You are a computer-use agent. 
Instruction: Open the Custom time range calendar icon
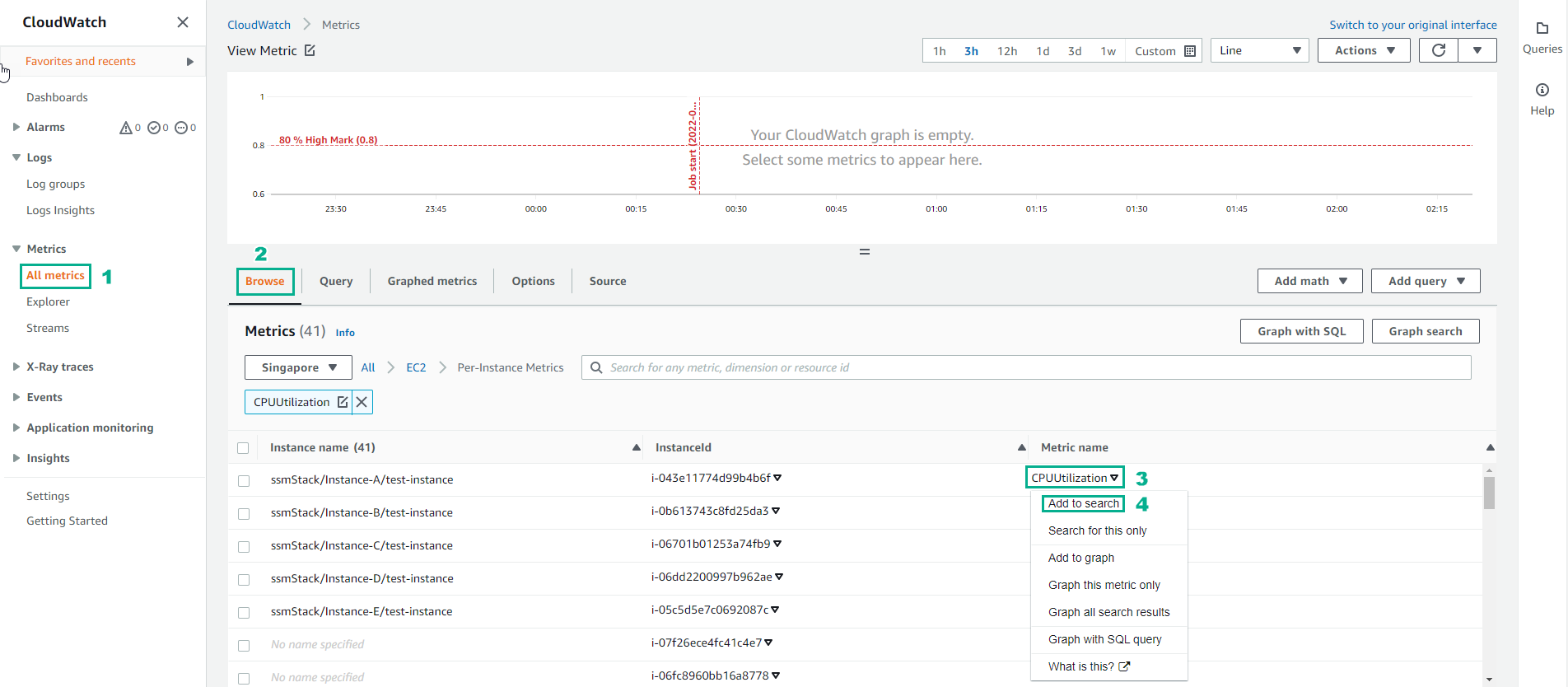[1190, 51]
